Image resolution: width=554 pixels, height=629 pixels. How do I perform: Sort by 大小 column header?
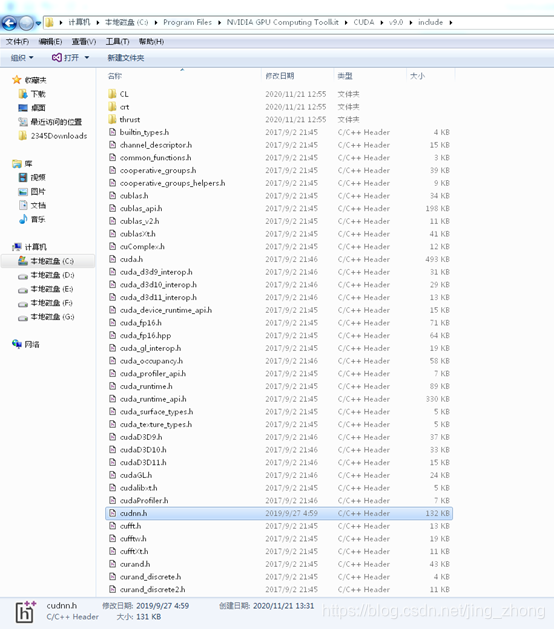418,76
